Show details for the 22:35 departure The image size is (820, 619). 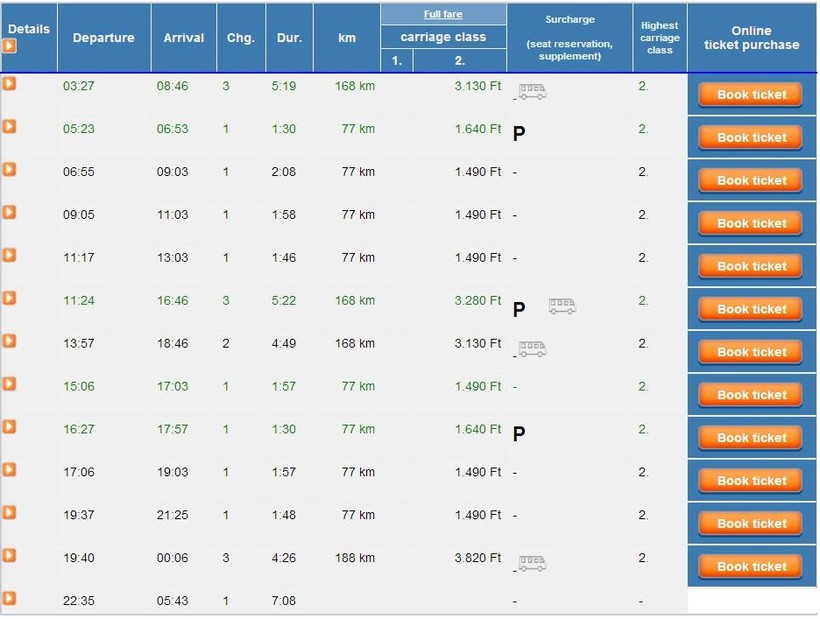[x=9, y=599]
